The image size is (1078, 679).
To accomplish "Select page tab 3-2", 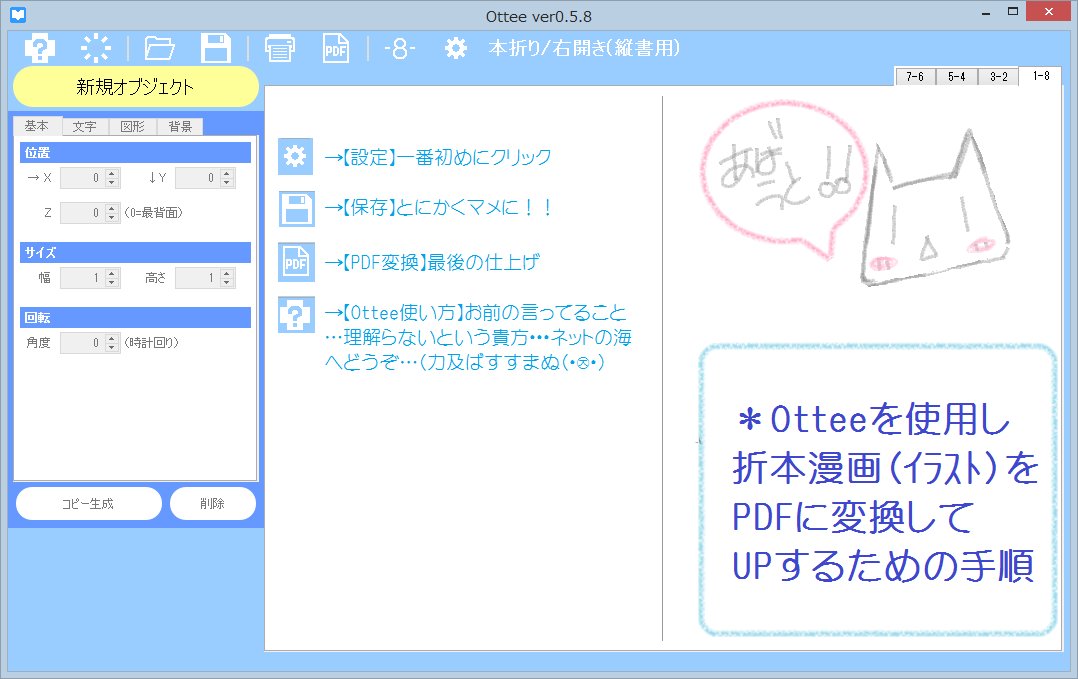I will click(x=998, y=76).
